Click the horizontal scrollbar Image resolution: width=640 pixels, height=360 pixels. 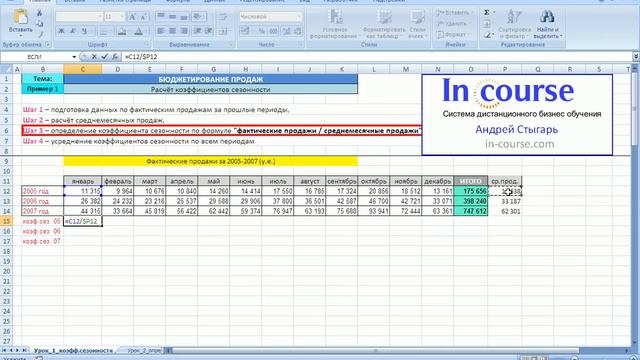[376, 351]
